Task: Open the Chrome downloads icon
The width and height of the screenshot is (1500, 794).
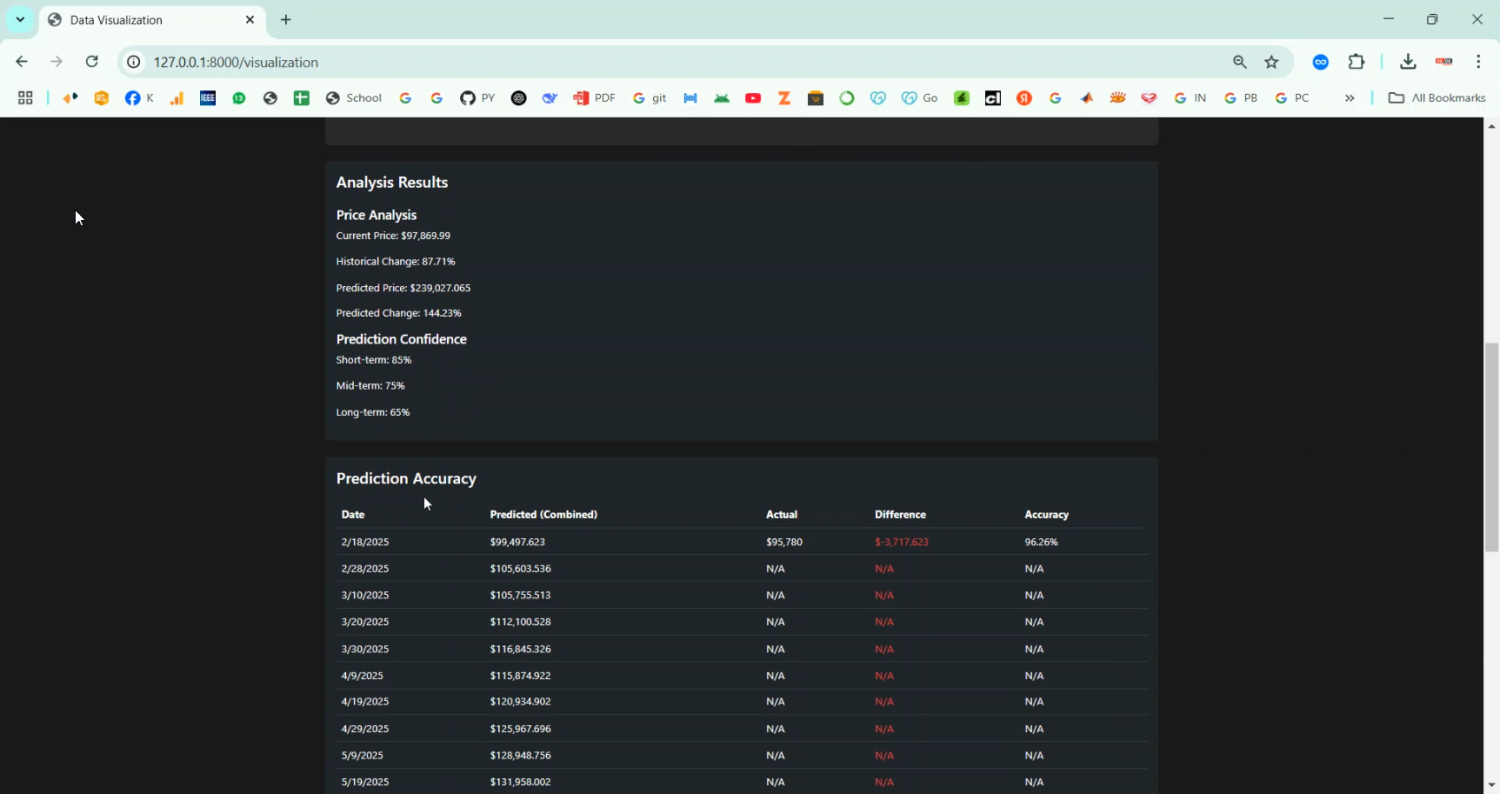Action: pos(1408,62)
